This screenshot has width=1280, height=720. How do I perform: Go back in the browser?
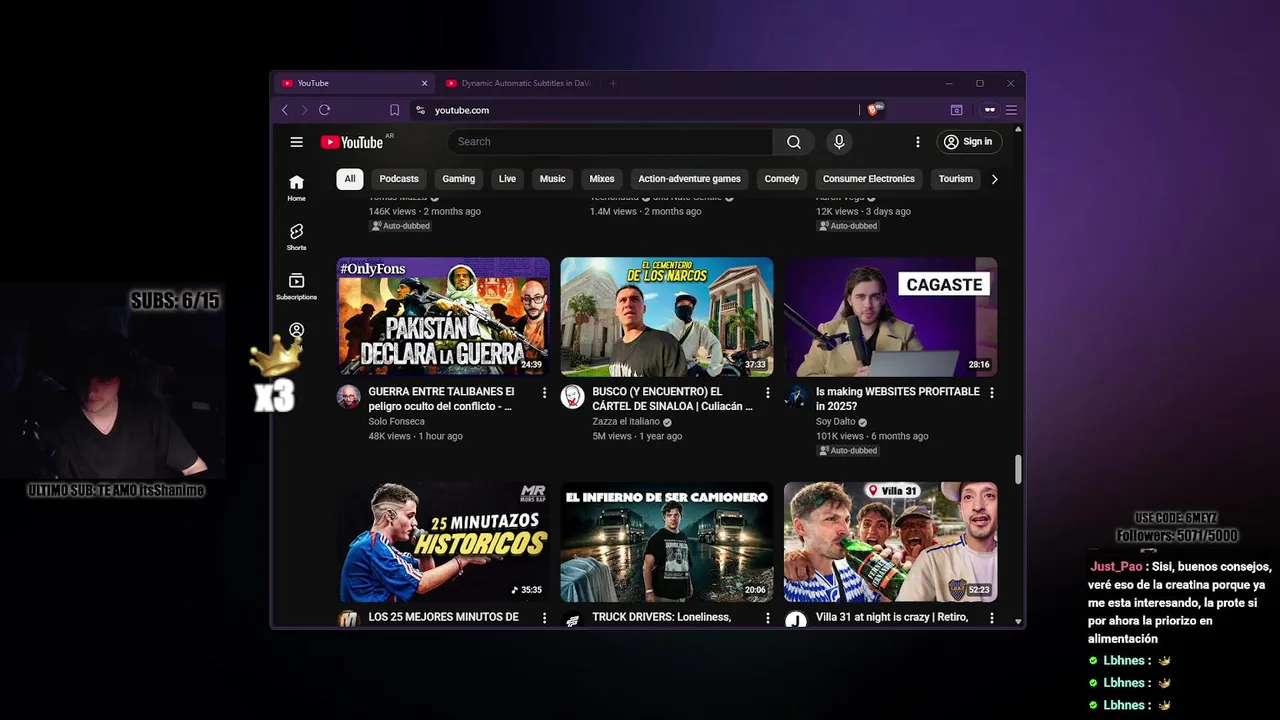285,110
